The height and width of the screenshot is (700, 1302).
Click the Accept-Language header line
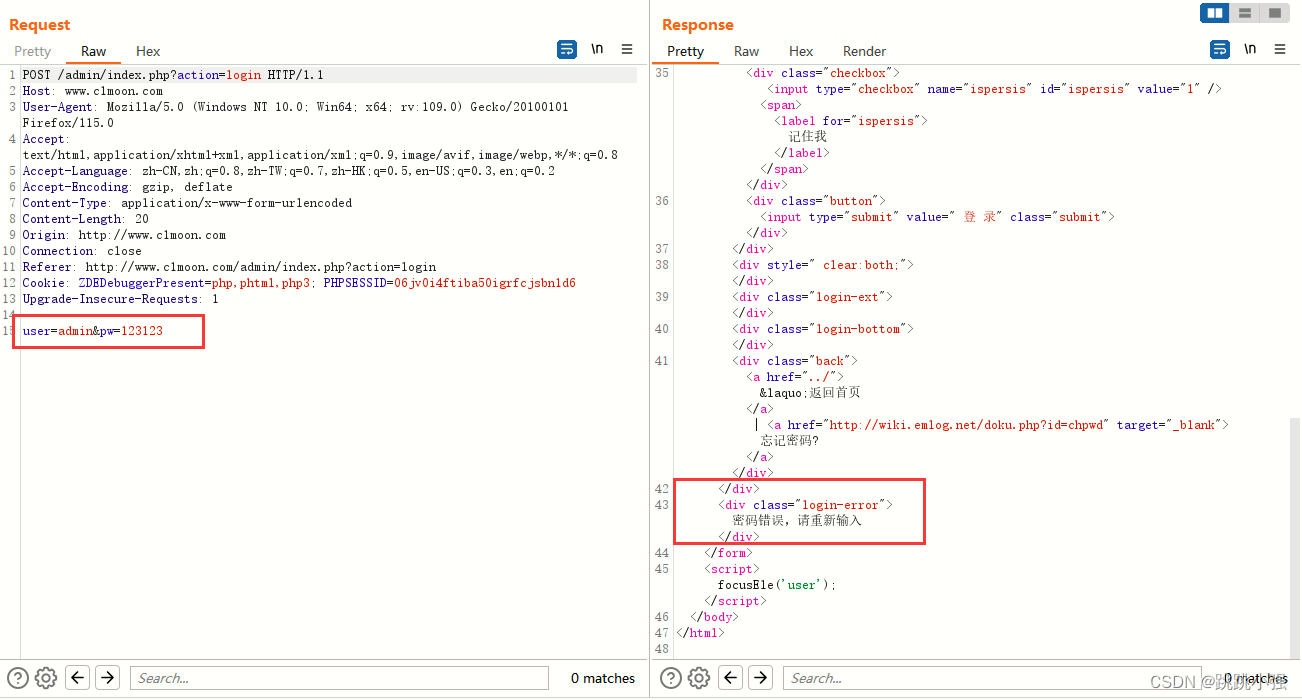(288, 171)
